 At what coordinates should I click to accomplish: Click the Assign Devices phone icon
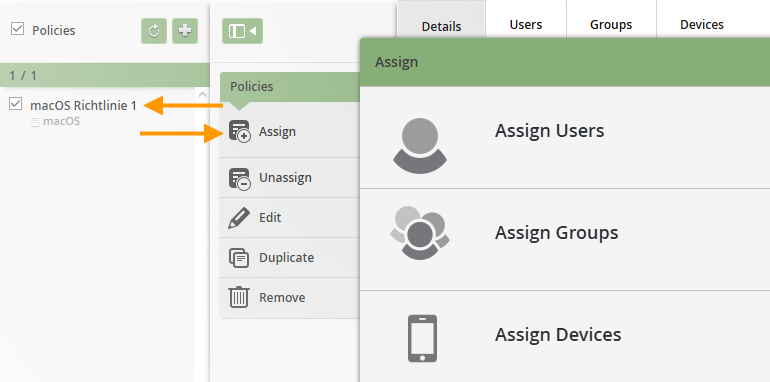(422, 338)
